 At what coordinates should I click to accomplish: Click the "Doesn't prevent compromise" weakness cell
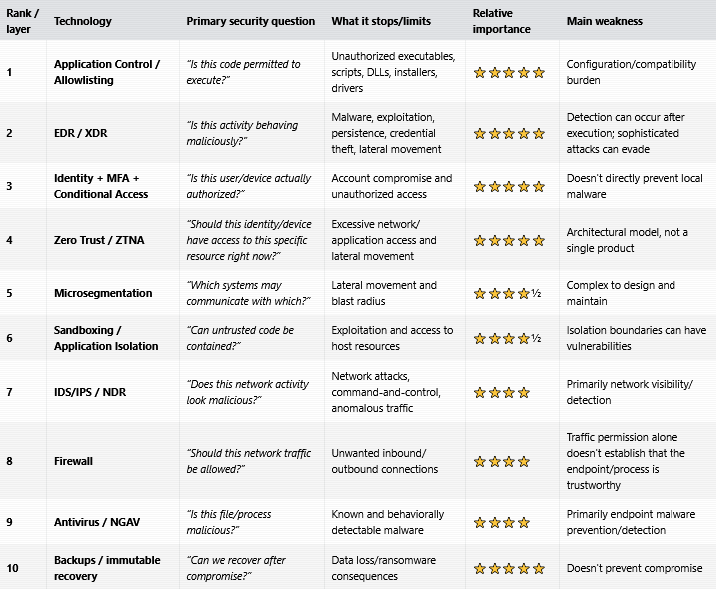click(x=634, y=568)
